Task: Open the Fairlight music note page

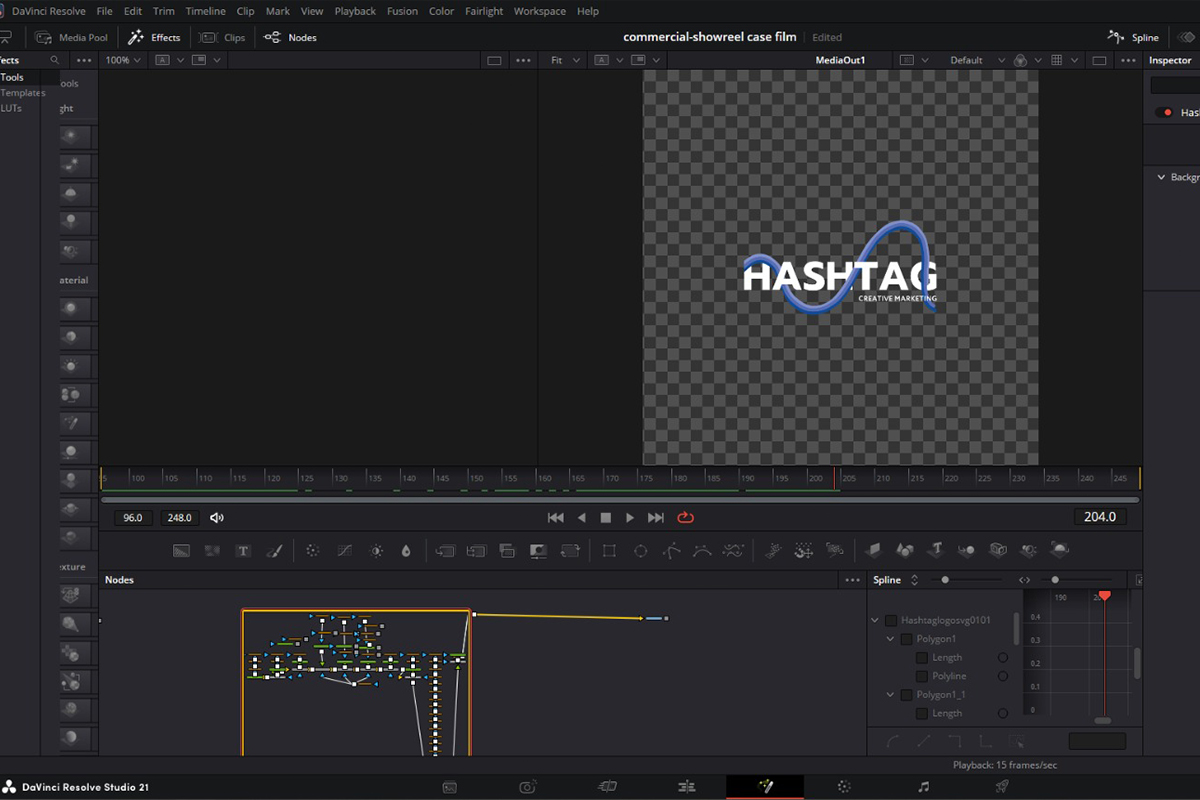Action: click(x=923, y=787)
